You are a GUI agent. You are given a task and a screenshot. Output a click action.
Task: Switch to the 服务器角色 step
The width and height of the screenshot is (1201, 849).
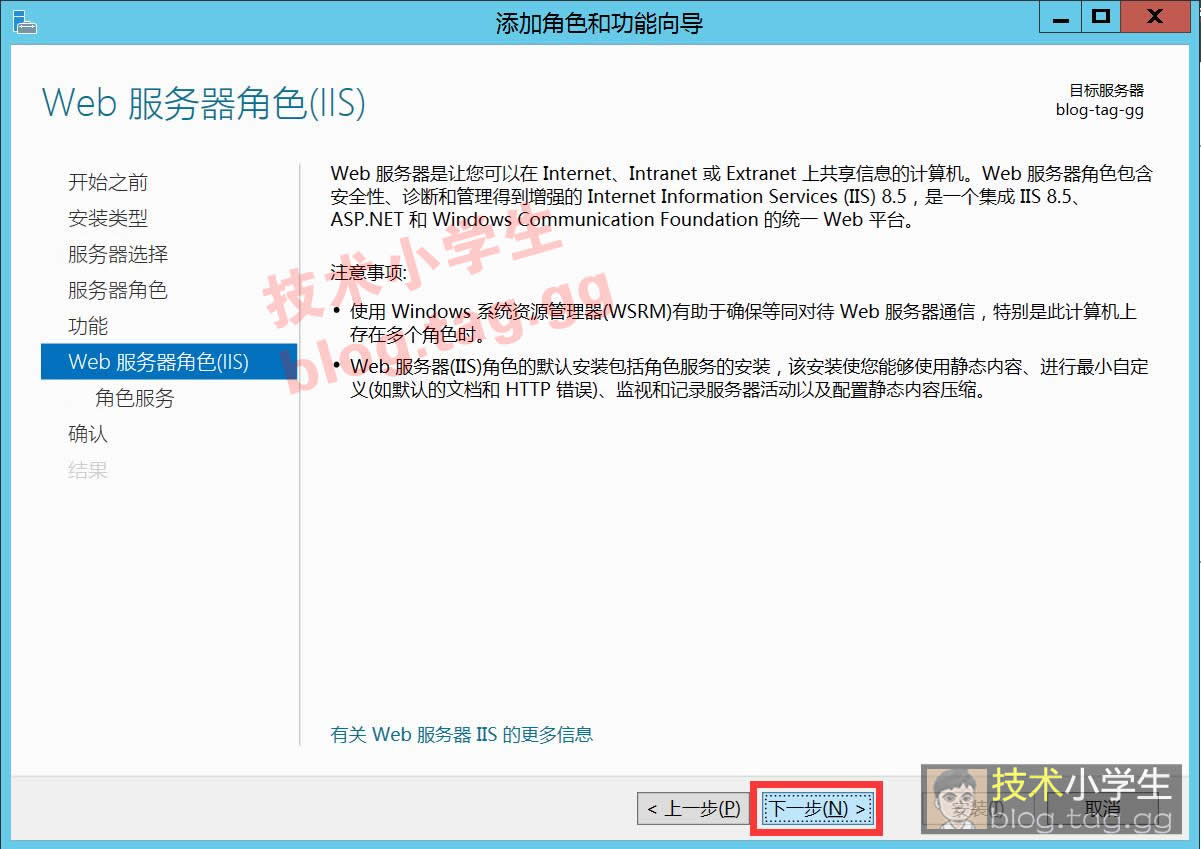[118, 290]
